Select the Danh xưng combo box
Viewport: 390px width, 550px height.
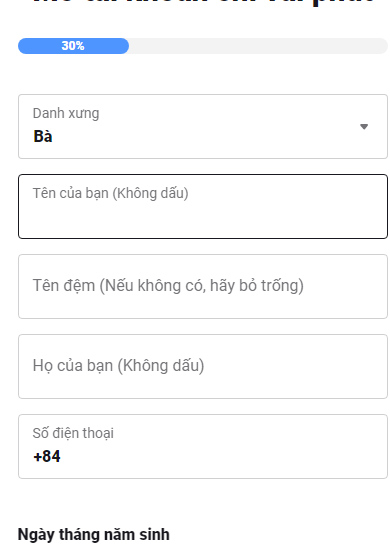tap(203, 126)
